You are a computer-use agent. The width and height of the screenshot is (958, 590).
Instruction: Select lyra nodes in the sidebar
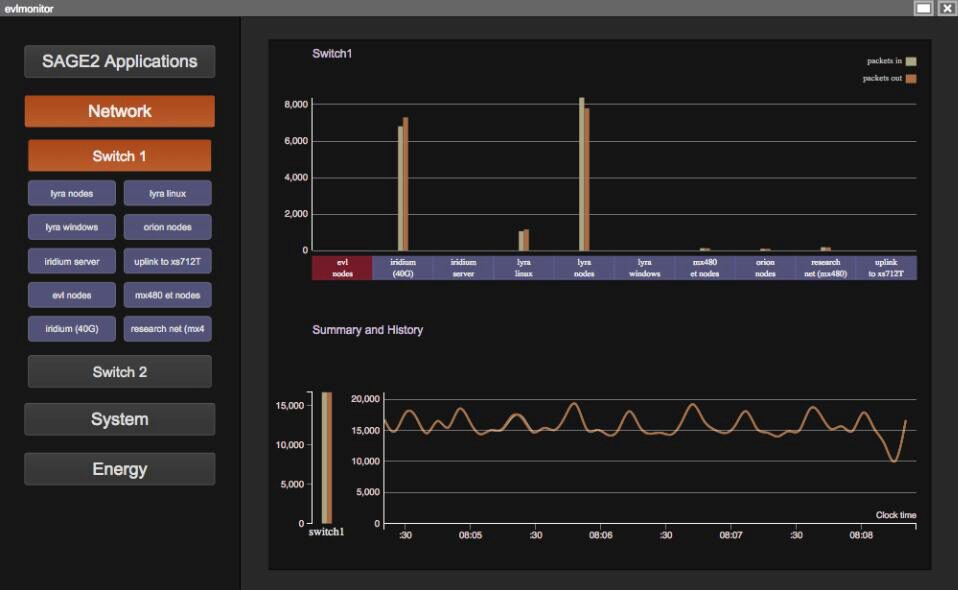(x=71, y=192)
